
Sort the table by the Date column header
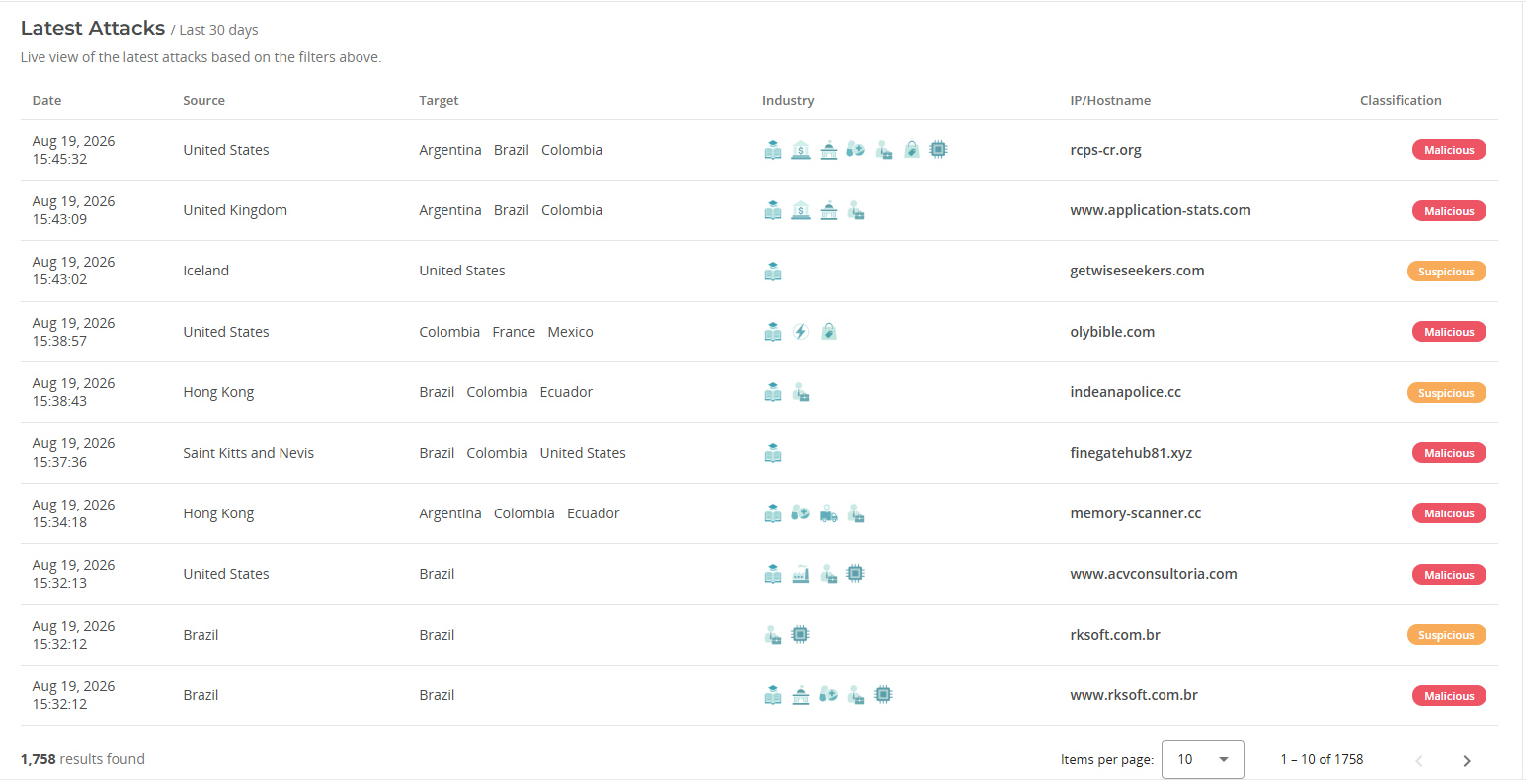[x=46, y=100]
